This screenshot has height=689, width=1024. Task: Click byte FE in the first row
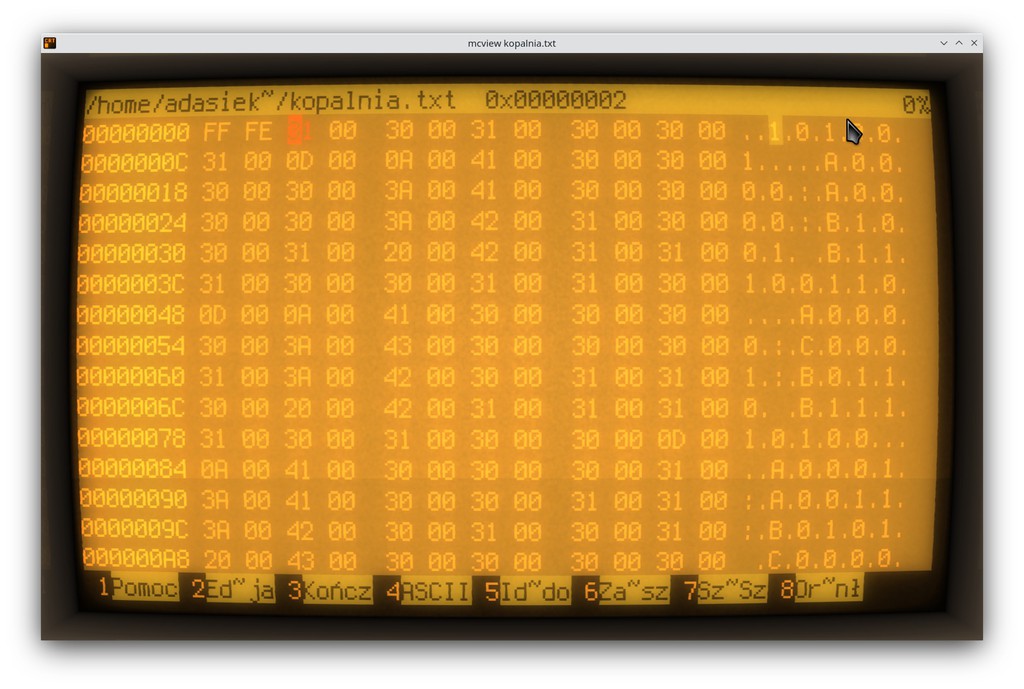tap(258, 131)
